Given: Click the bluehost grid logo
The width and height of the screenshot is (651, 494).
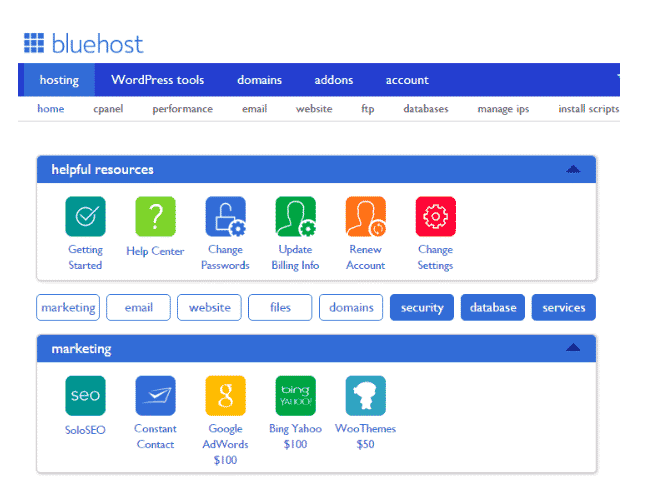Looking at the screenshot, I should (x=34, y=43).
